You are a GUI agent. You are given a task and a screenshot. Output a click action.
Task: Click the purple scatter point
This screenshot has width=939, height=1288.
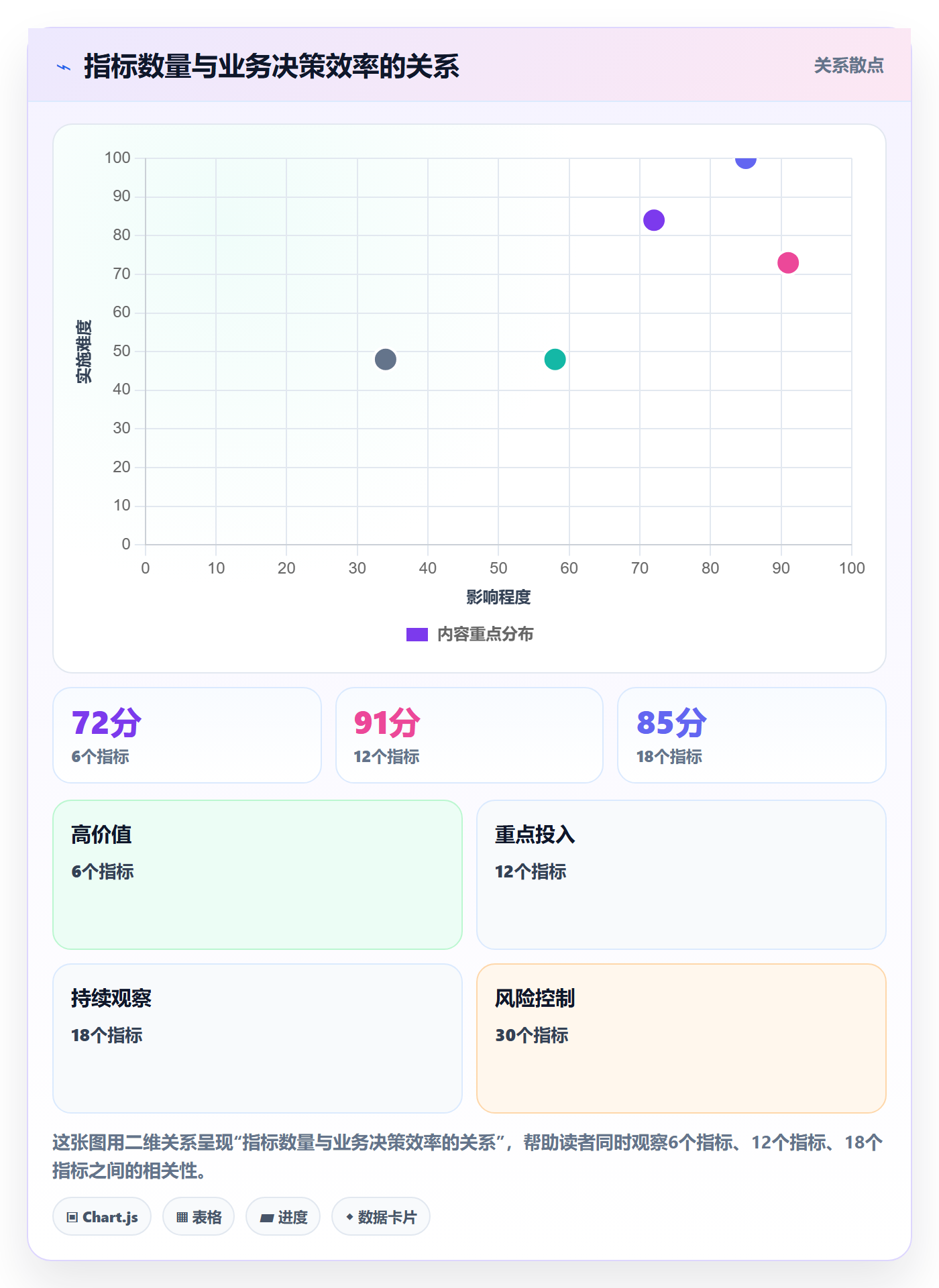(654, 220)
